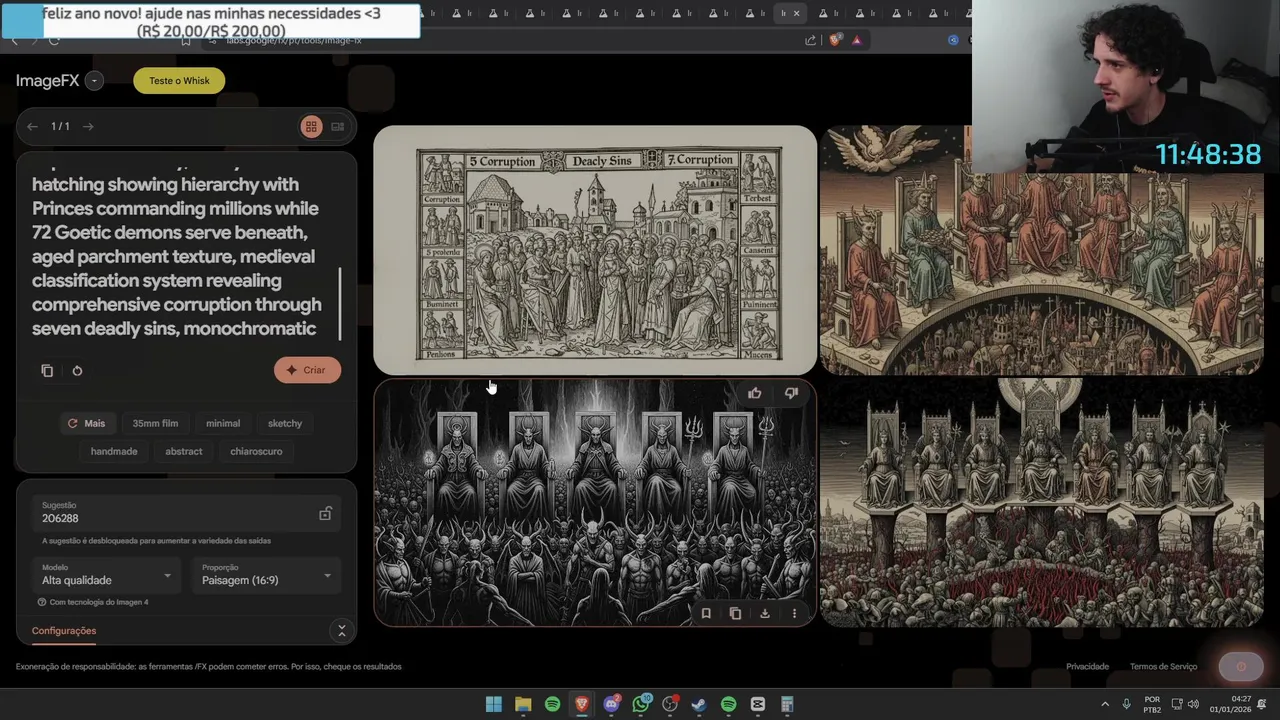
Task: Open the Proporção Paisagem (16:9) dropdown
Action: pos(266,575)
